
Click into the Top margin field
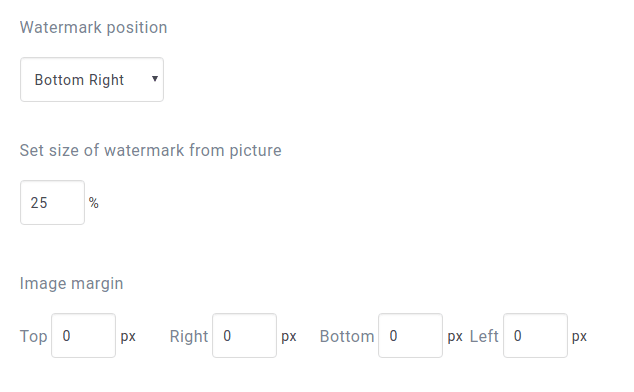[83, 335]
